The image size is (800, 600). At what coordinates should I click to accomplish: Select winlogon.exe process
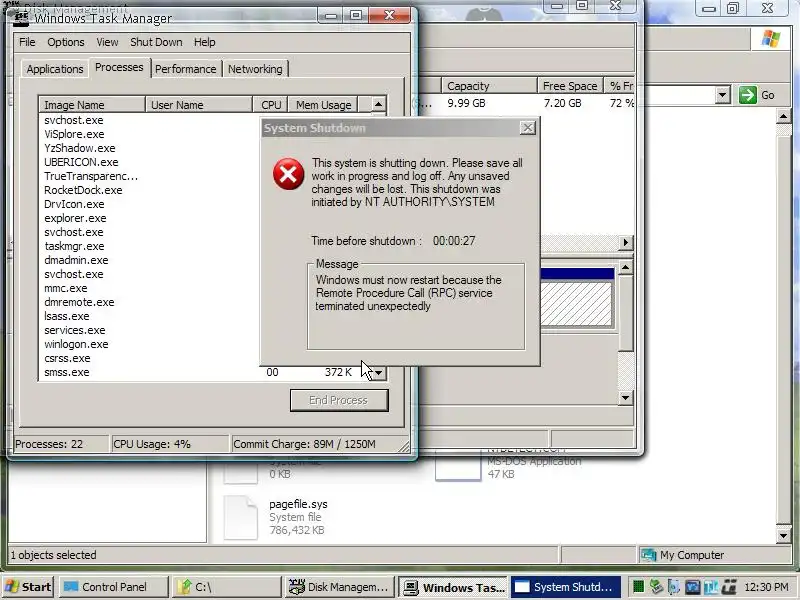coord(76,344)
